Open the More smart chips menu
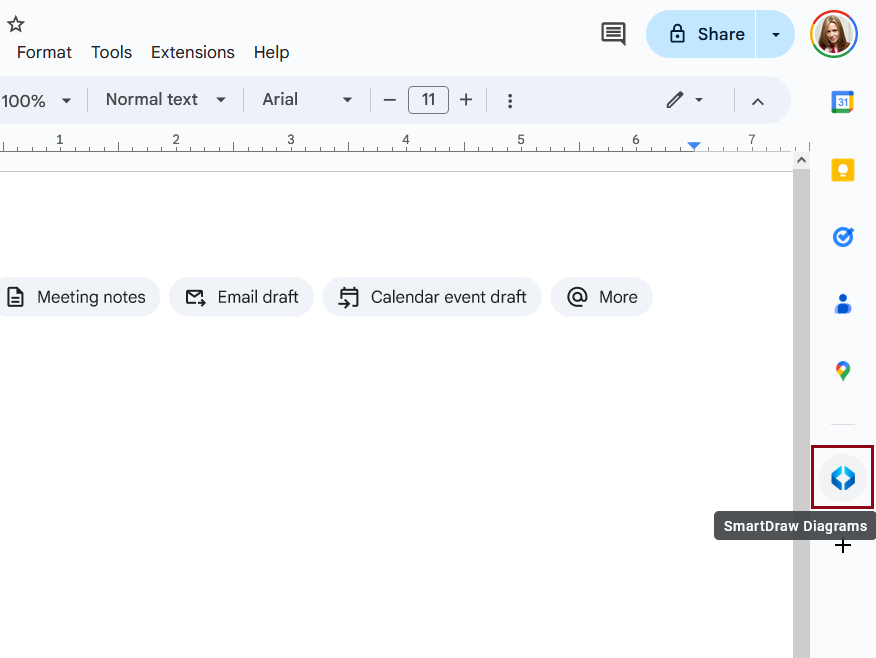Screen dimensions: 876x658 click(x=601, y=297)
